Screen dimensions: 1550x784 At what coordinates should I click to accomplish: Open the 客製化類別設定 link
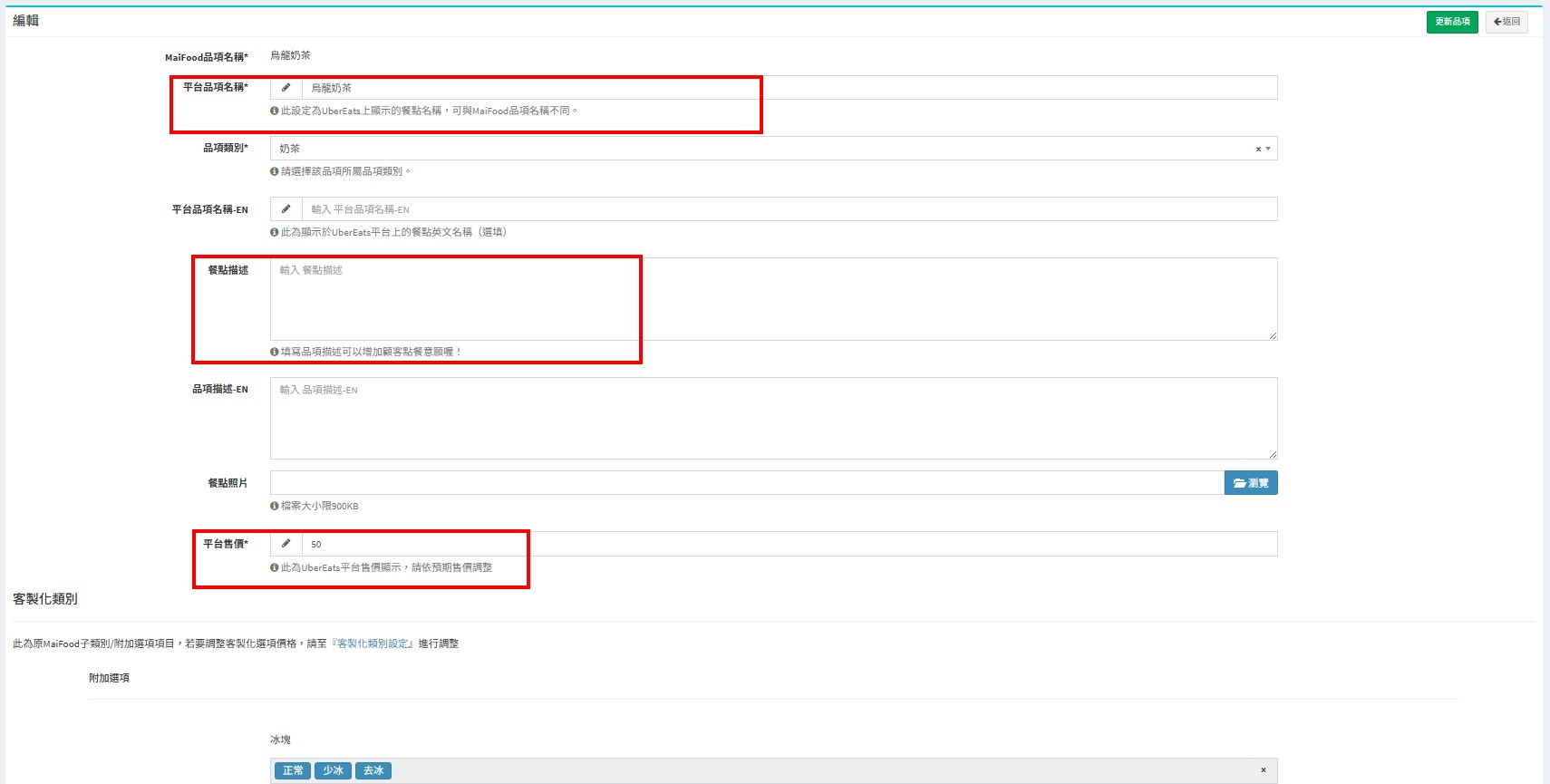pos(373,644)
